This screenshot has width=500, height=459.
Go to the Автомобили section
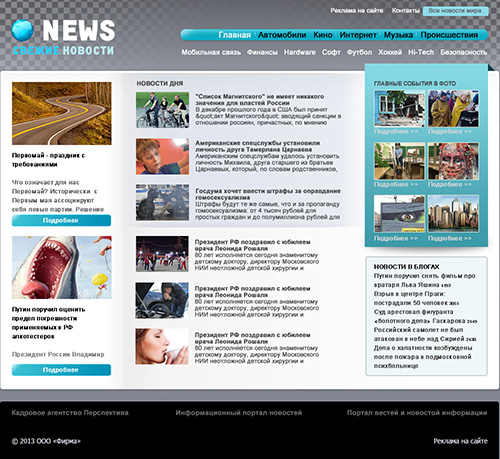click(x=282, y=35)
